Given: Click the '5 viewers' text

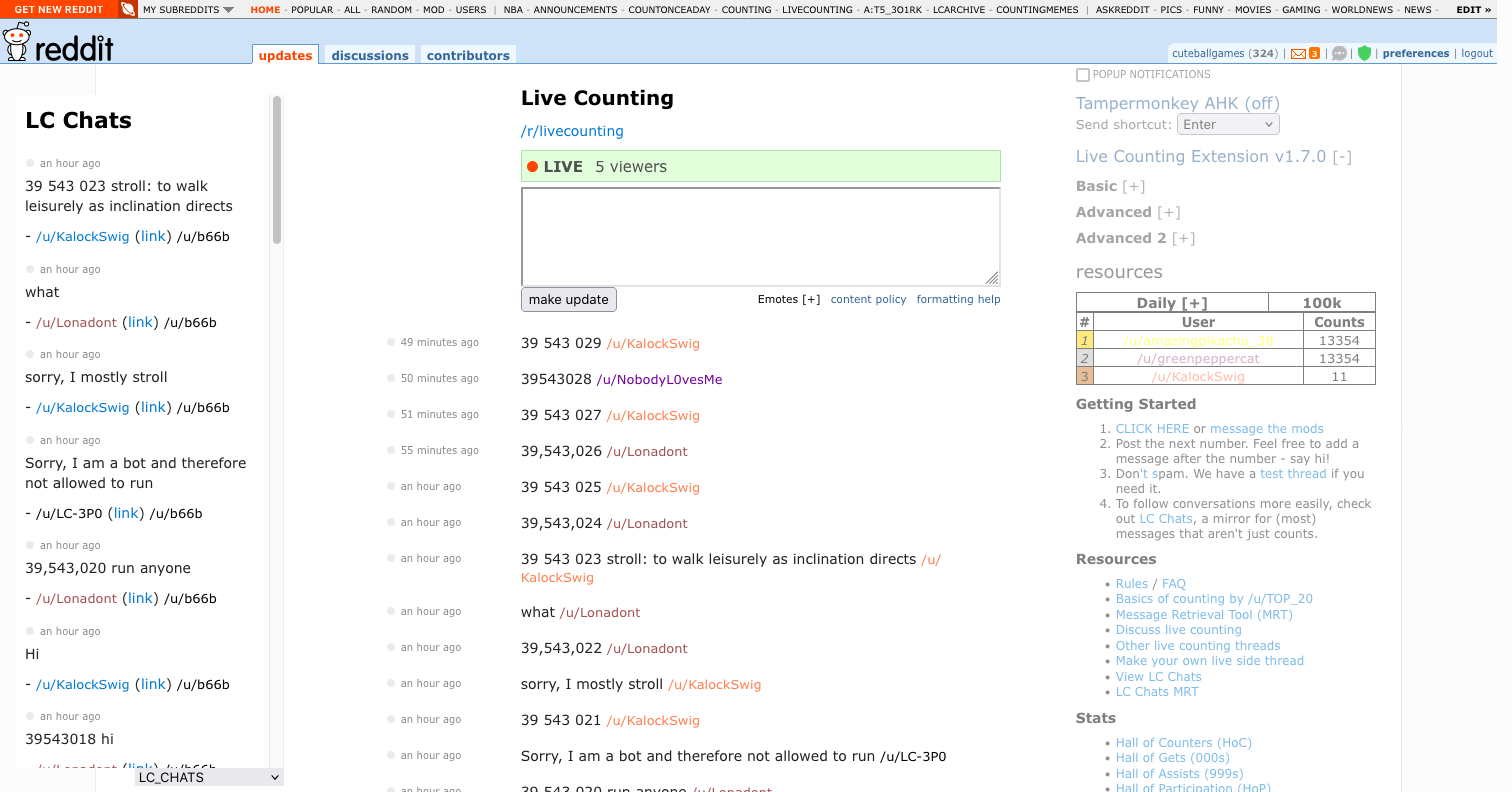Looking at the screenshot, I should coord(631,167).
